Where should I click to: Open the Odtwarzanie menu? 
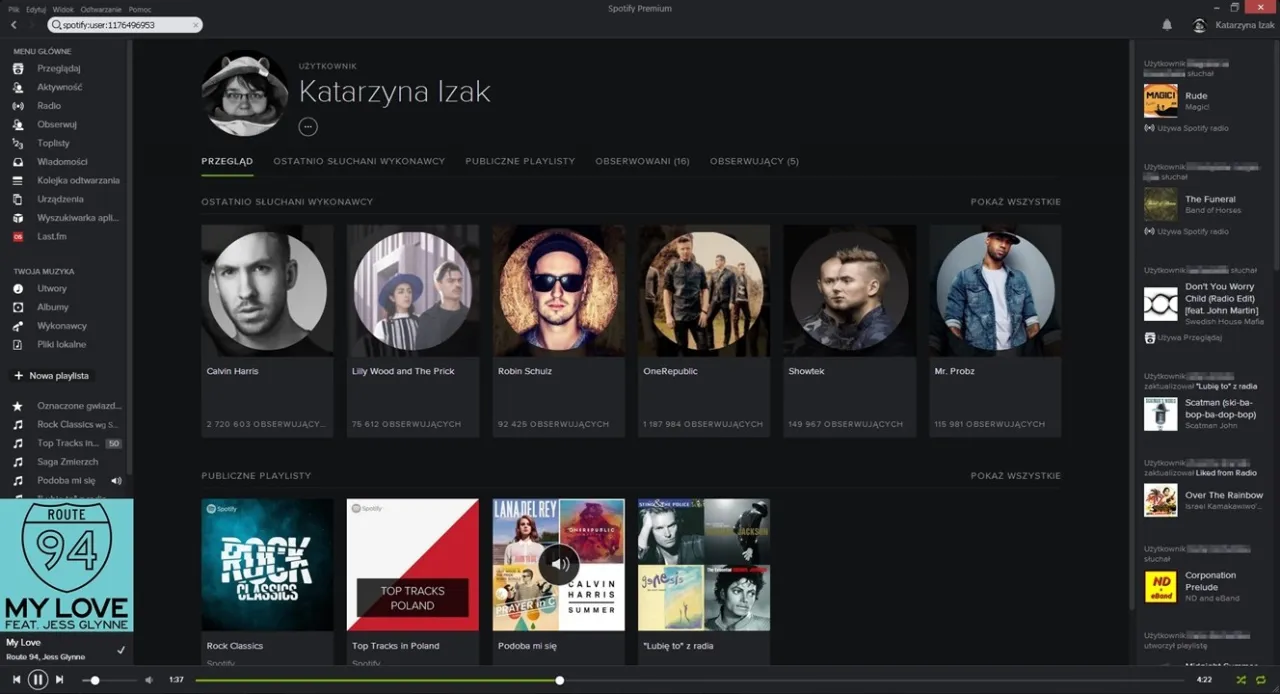101,9
